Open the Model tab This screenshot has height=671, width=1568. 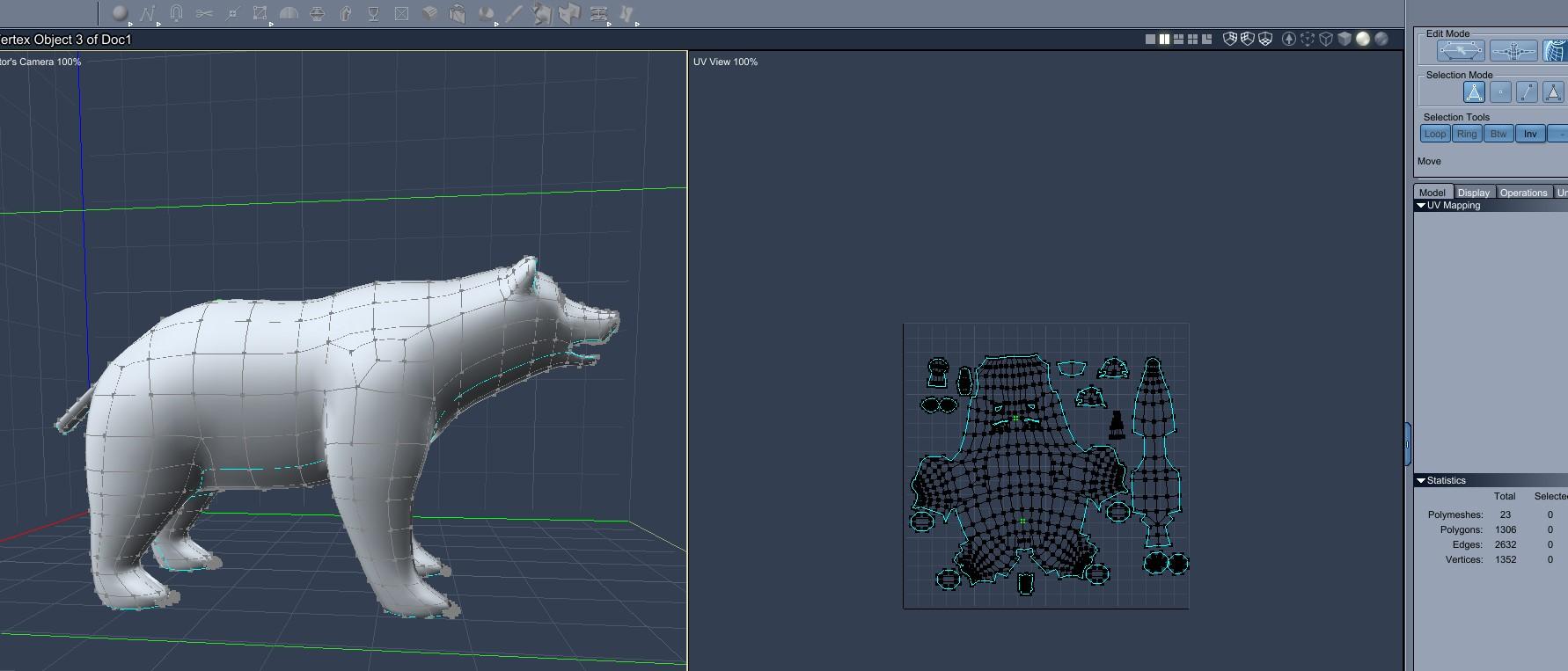click(1432, 193)
